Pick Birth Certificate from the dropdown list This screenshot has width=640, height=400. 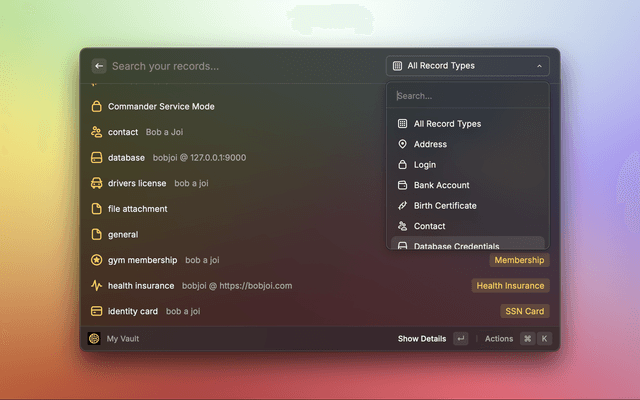(x=445, y=206)
